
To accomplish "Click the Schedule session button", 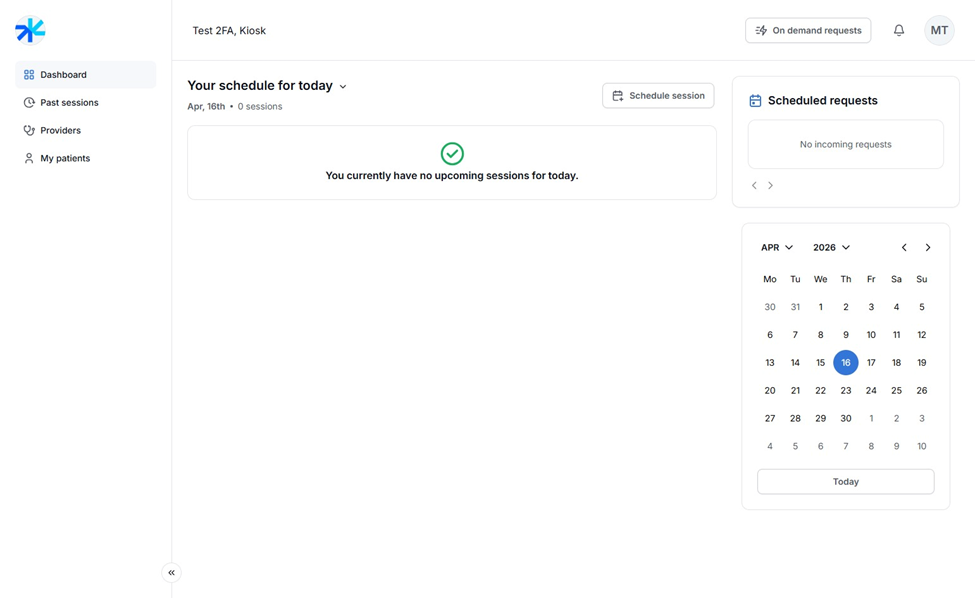I will pos(658,96).
